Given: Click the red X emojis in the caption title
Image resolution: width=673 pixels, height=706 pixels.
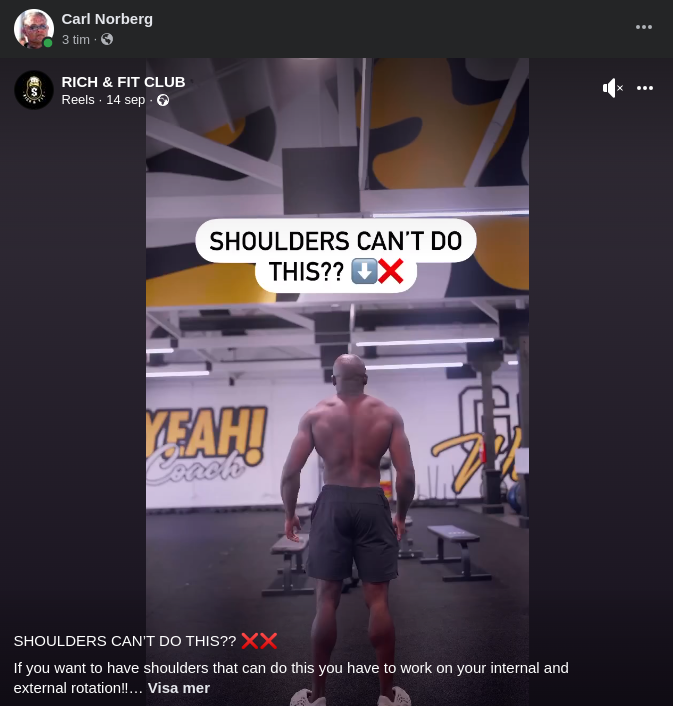Looking at the screenshot, I should click(259, 641).
